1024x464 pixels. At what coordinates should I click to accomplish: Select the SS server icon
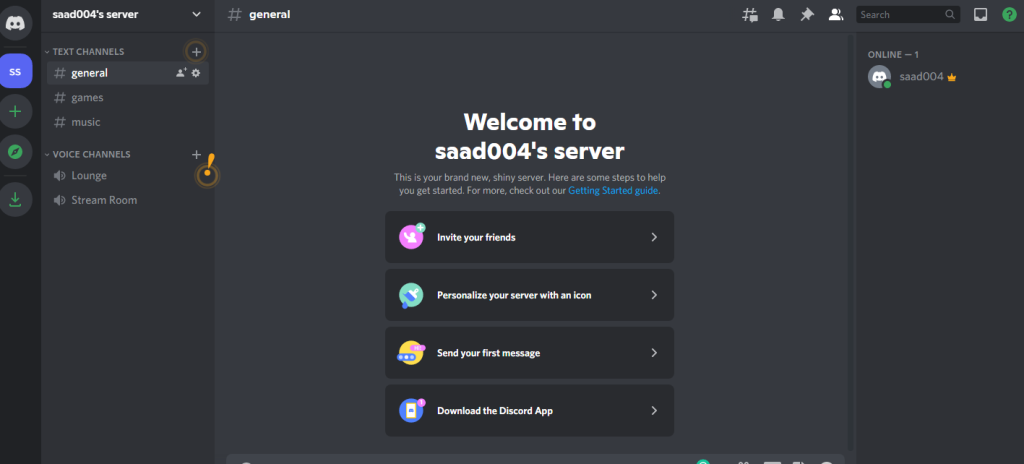point(16,71)
